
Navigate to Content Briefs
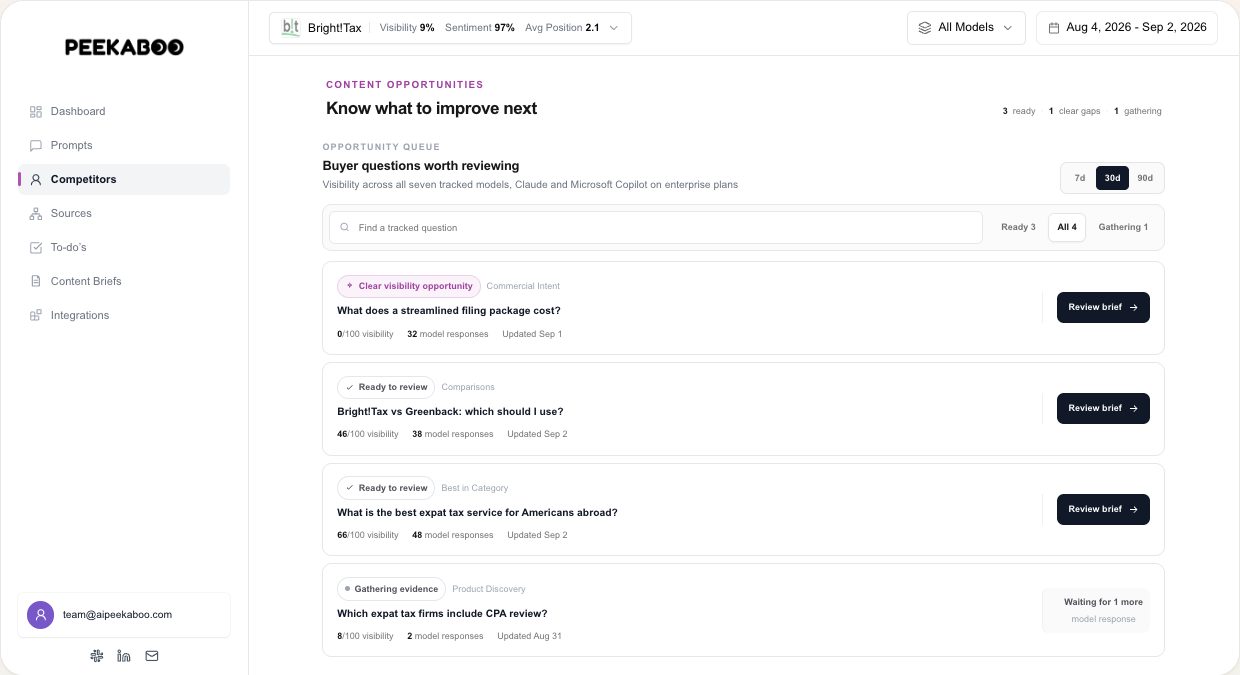pyautogui.click(x=124, y=281)
